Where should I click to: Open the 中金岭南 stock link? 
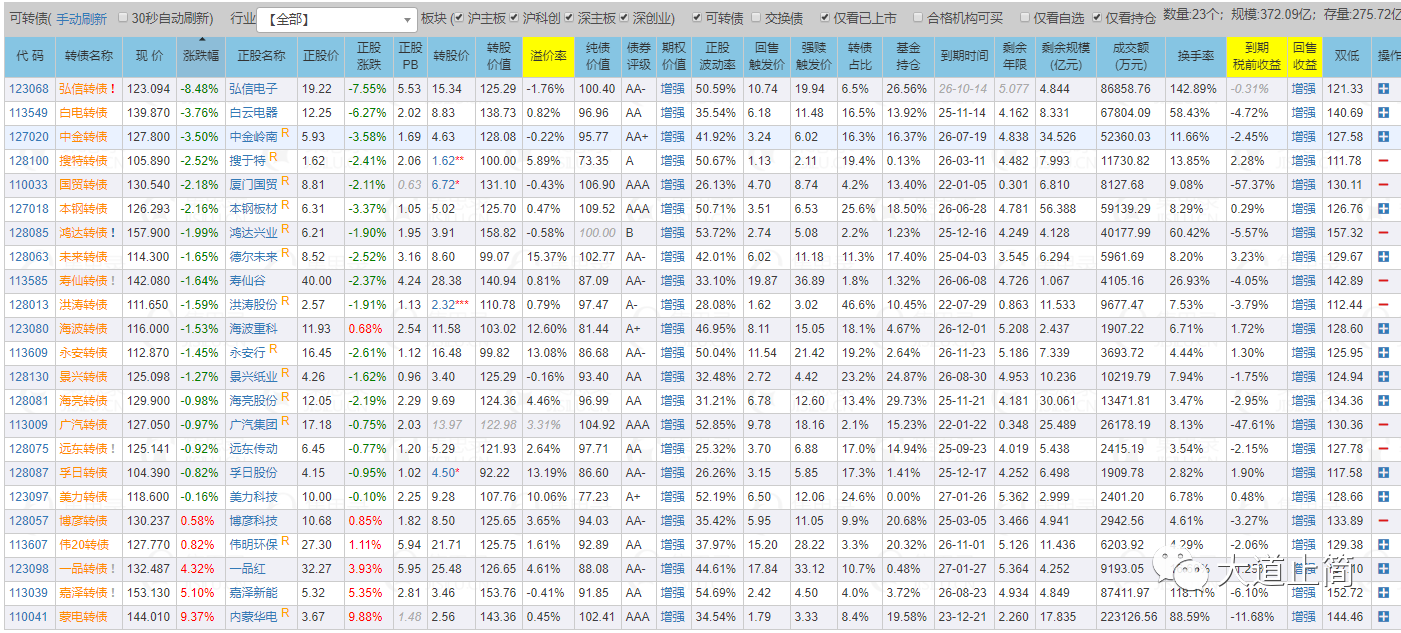[254, 137]
